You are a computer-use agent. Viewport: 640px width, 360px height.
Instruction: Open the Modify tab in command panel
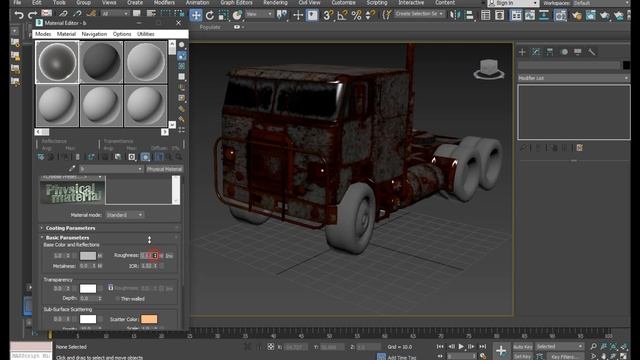coord(536,52)
